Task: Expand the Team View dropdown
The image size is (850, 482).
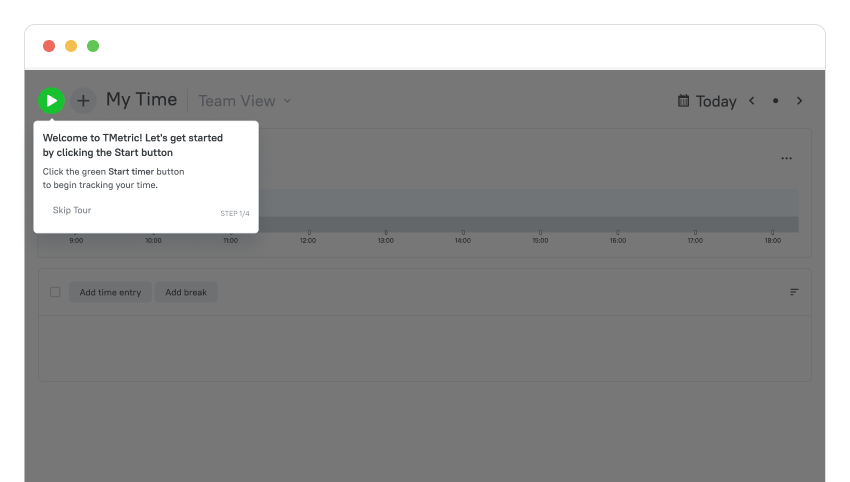Action: pyautogui.click(x=244, y=101)
